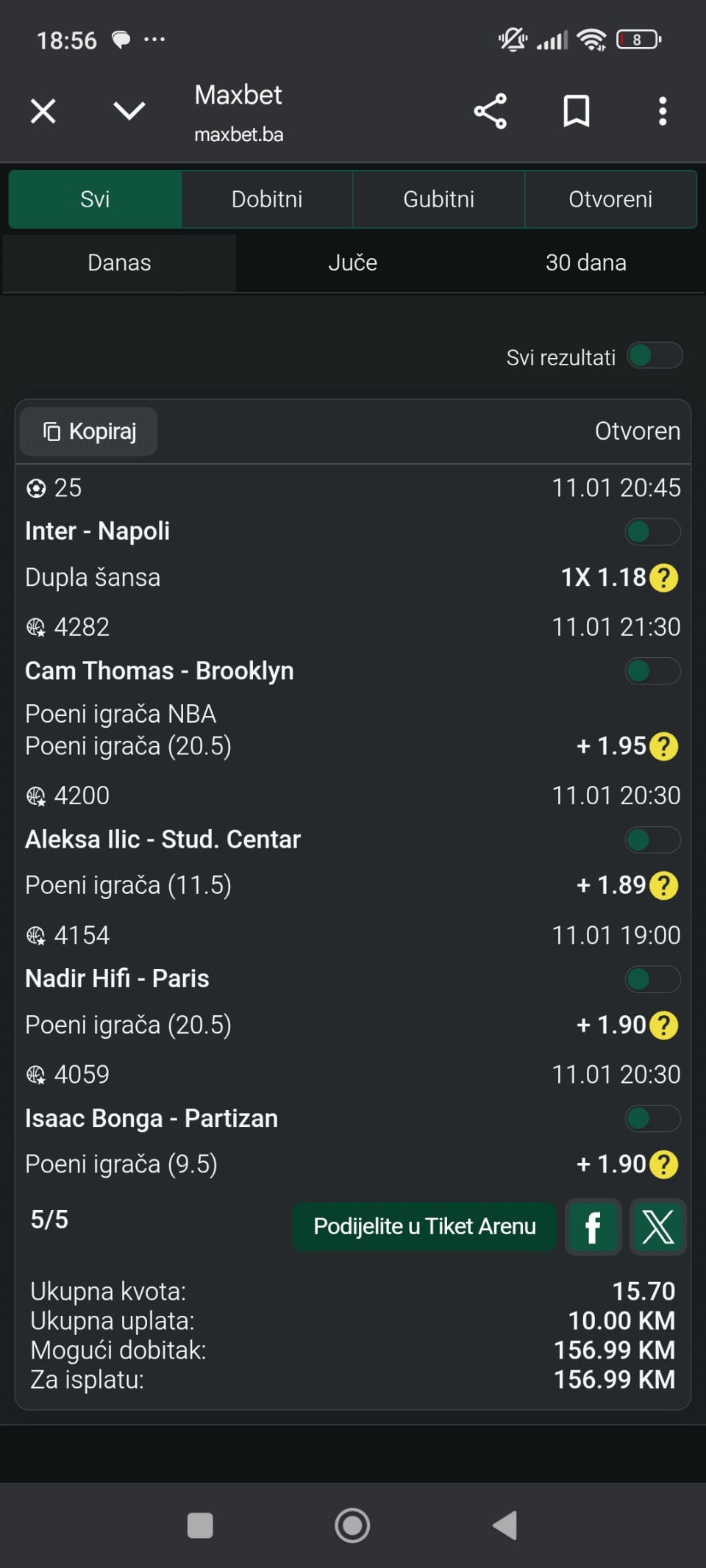Expand the browser tab chevron dropdown

[129, 112]
